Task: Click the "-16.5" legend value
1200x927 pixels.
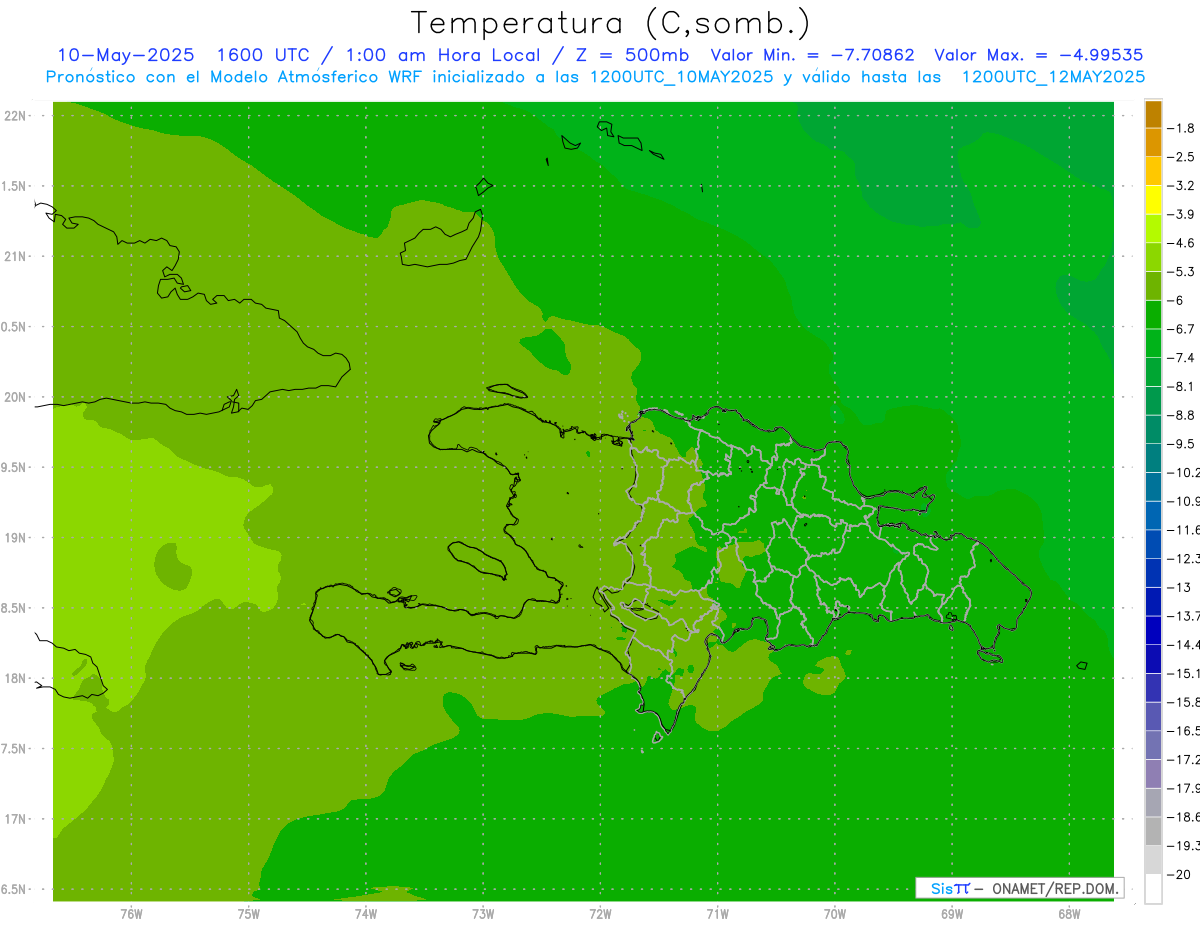Action: 1184,731
